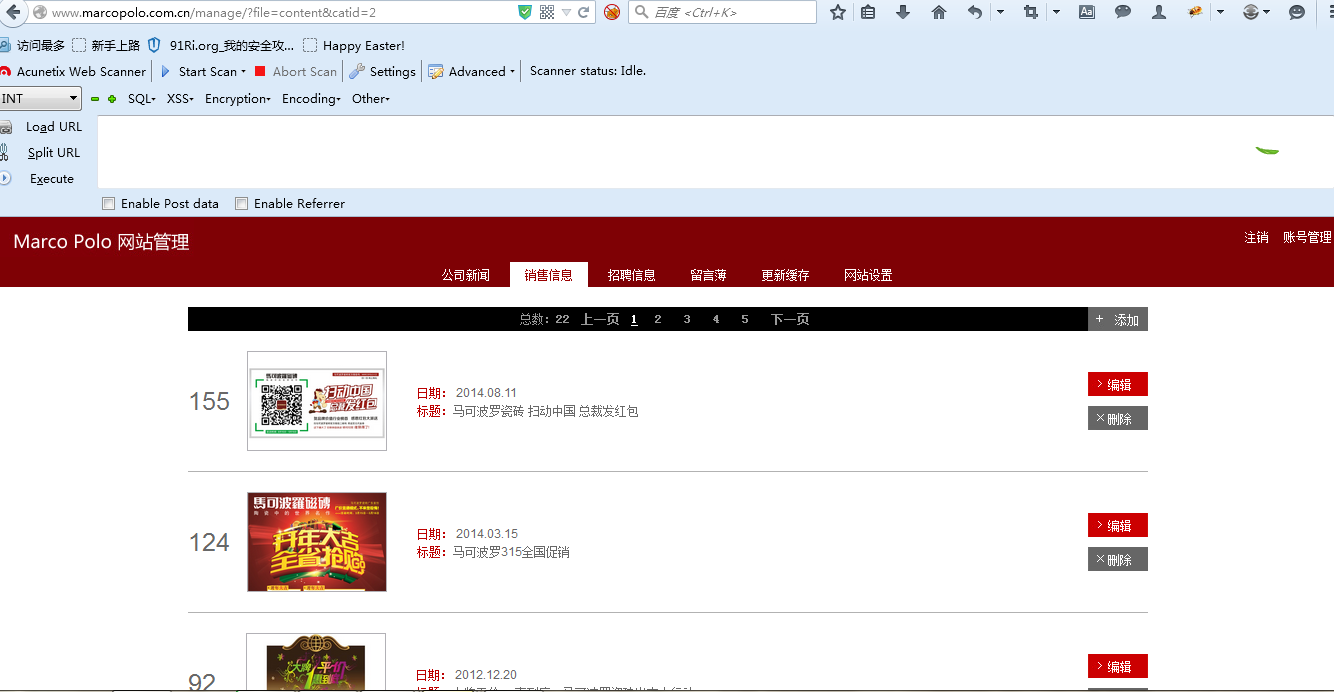The height and width of the screenshot is (692, 1334).
Task: Click the Aa text reader icon
Action: (x=1087, y=12)
